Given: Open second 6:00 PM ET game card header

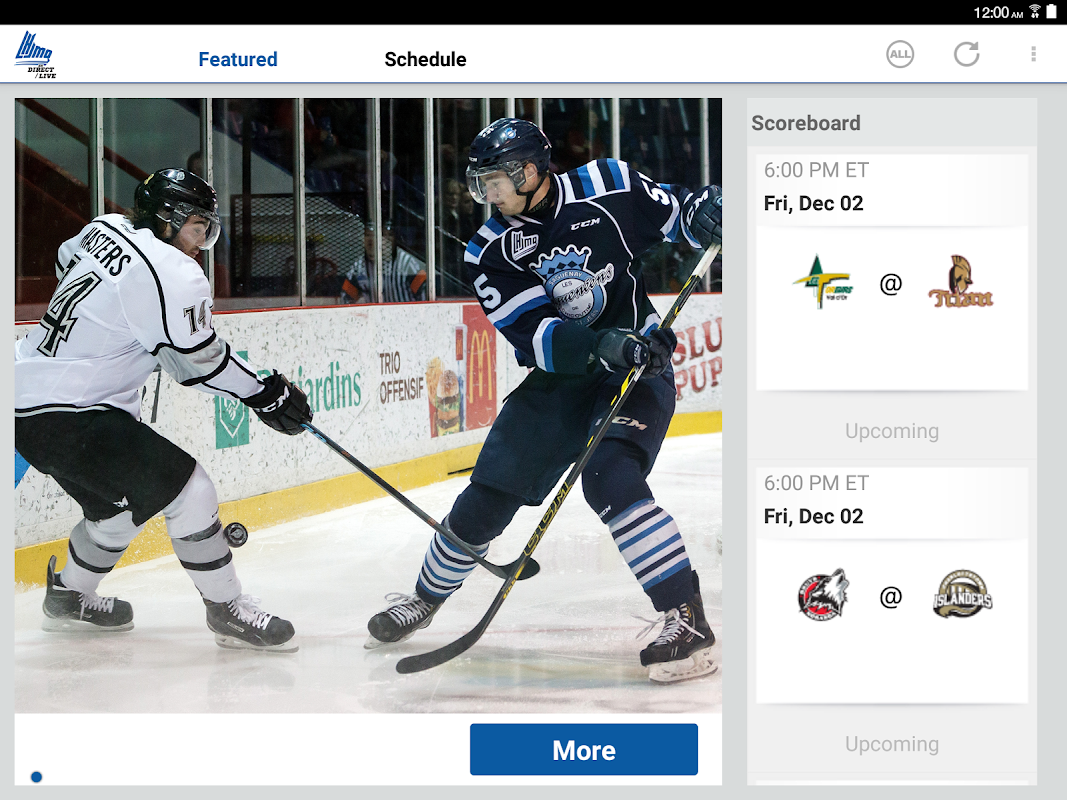Looking at the screenshot, I should pyautogui.click(x=891, y=501).
